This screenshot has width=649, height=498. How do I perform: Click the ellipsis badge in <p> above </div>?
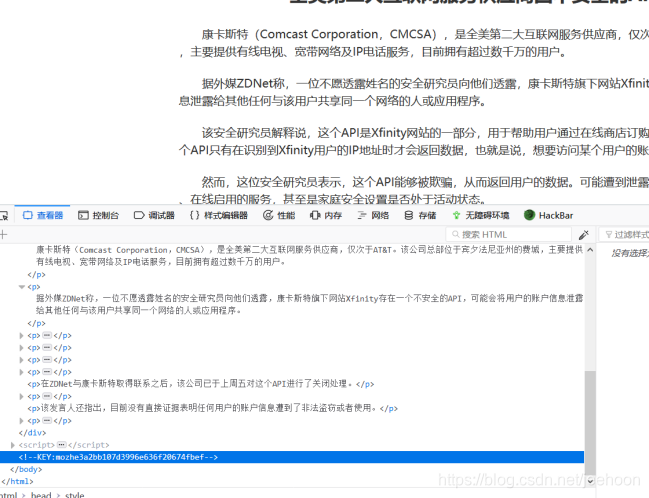47,421
